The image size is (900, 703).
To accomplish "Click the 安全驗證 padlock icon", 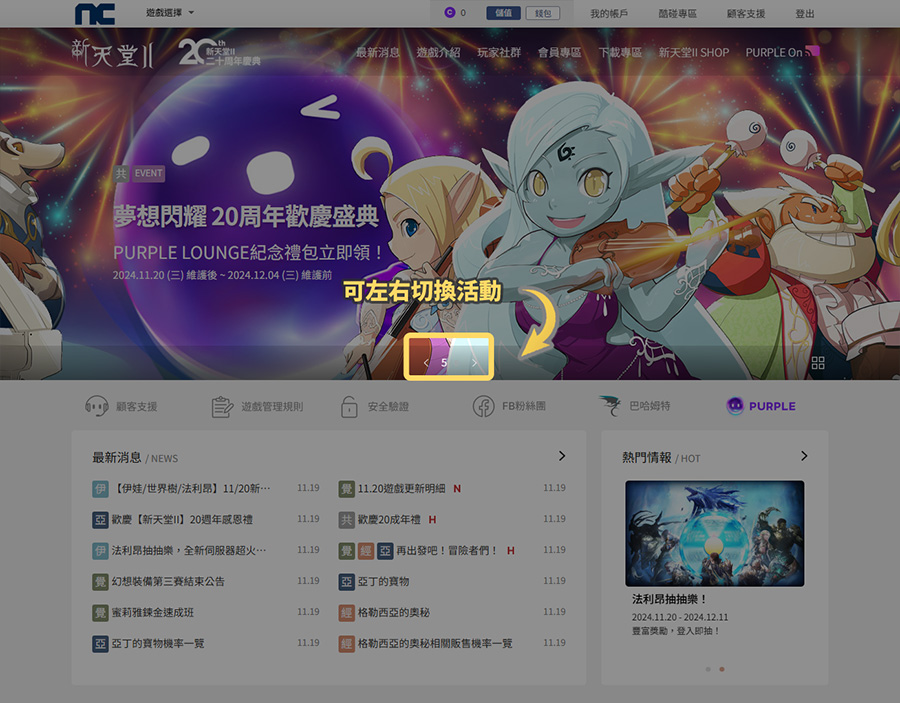I will [349, 406].
